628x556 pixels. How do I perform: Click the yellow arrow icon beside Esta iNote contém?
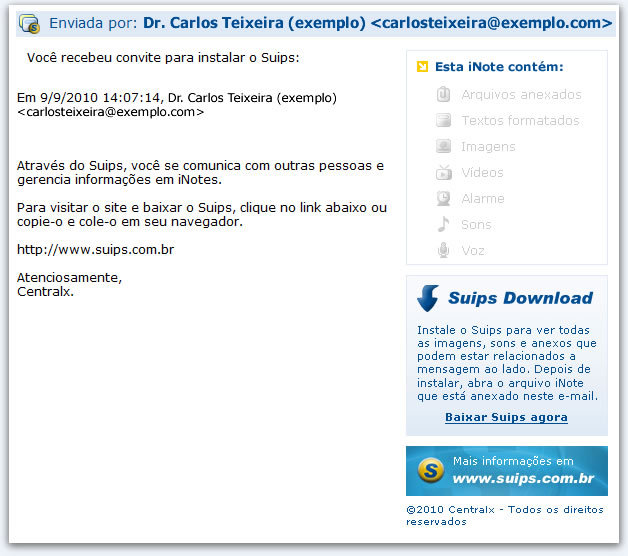click(422, 66)
